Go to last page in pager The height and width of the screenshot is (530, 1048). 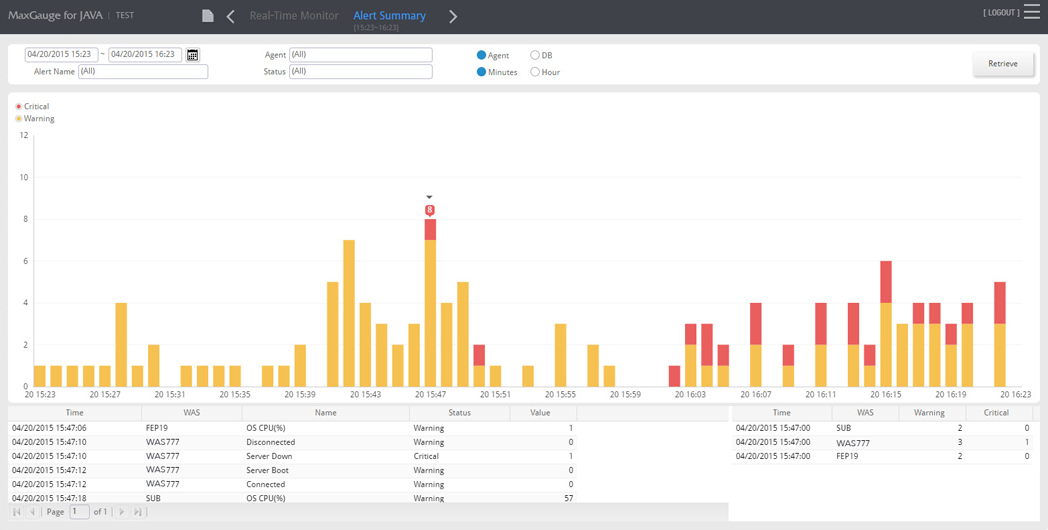[x=138, y=512]
